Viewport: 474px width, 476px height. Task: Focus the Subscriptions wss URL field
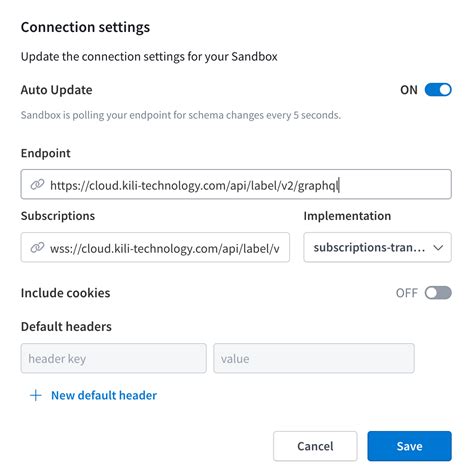click(155, 247)
